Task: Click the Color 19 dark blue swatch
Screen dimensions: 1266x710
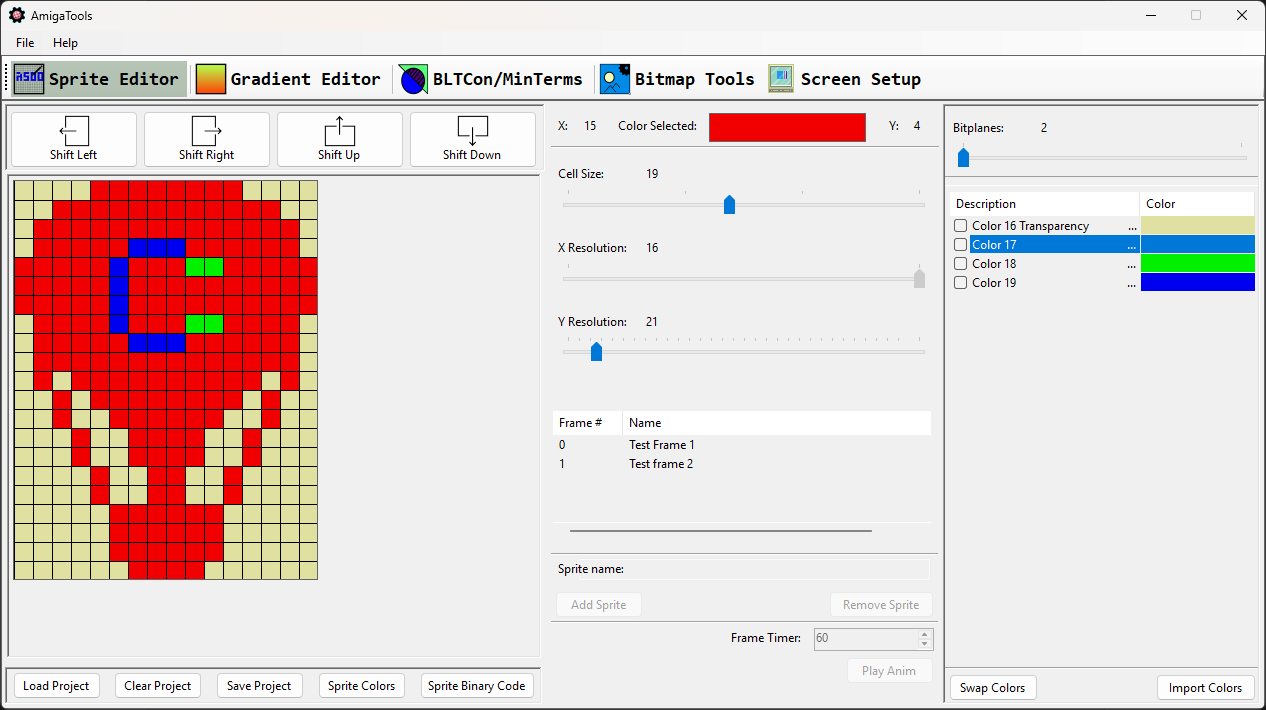Action: click(x=1198, y=283)
